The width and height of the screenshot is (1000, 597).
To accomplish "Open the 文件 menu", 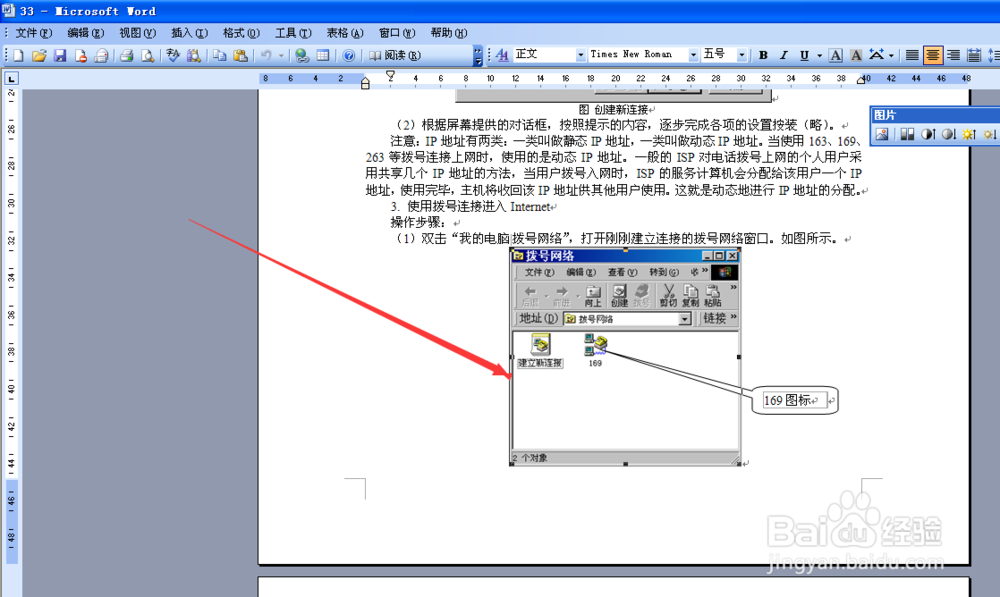I will click(x=33, y=33).
